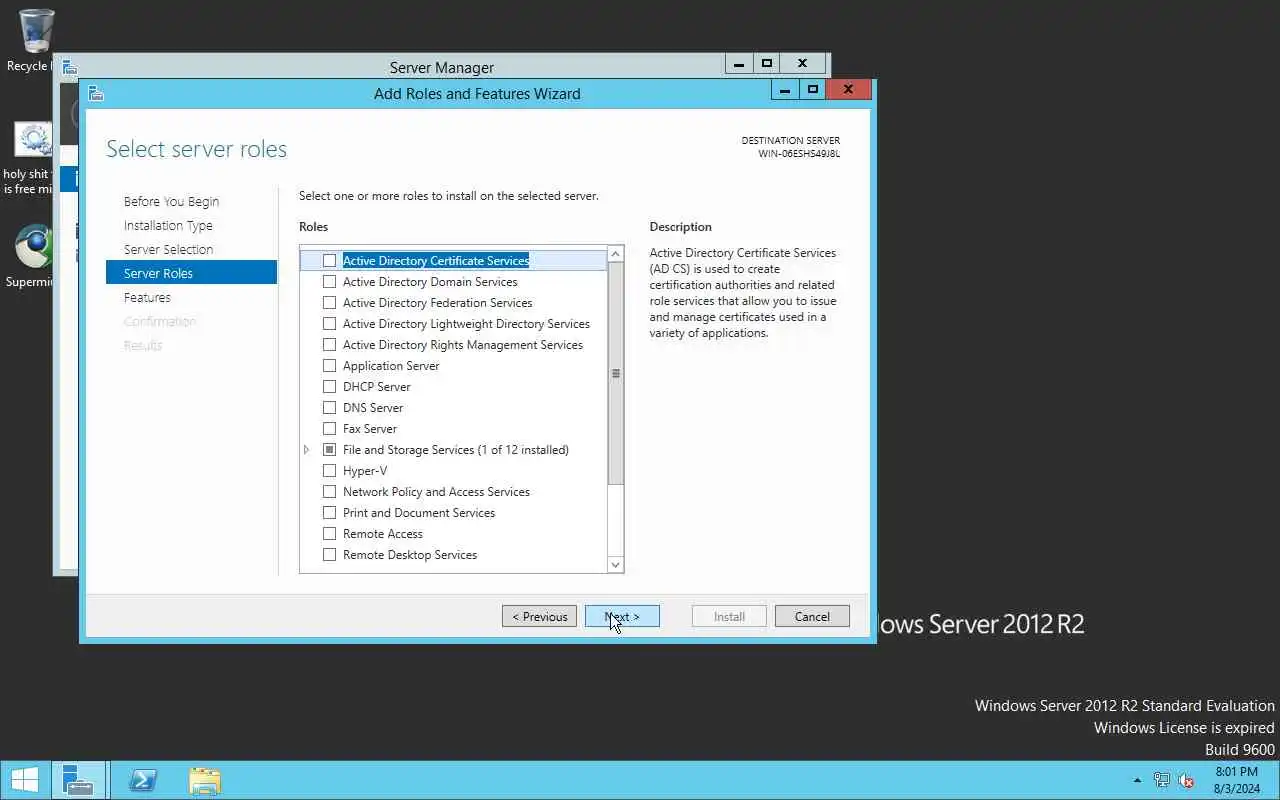Select 'DNS Server' role label

(x=373, y=407)
